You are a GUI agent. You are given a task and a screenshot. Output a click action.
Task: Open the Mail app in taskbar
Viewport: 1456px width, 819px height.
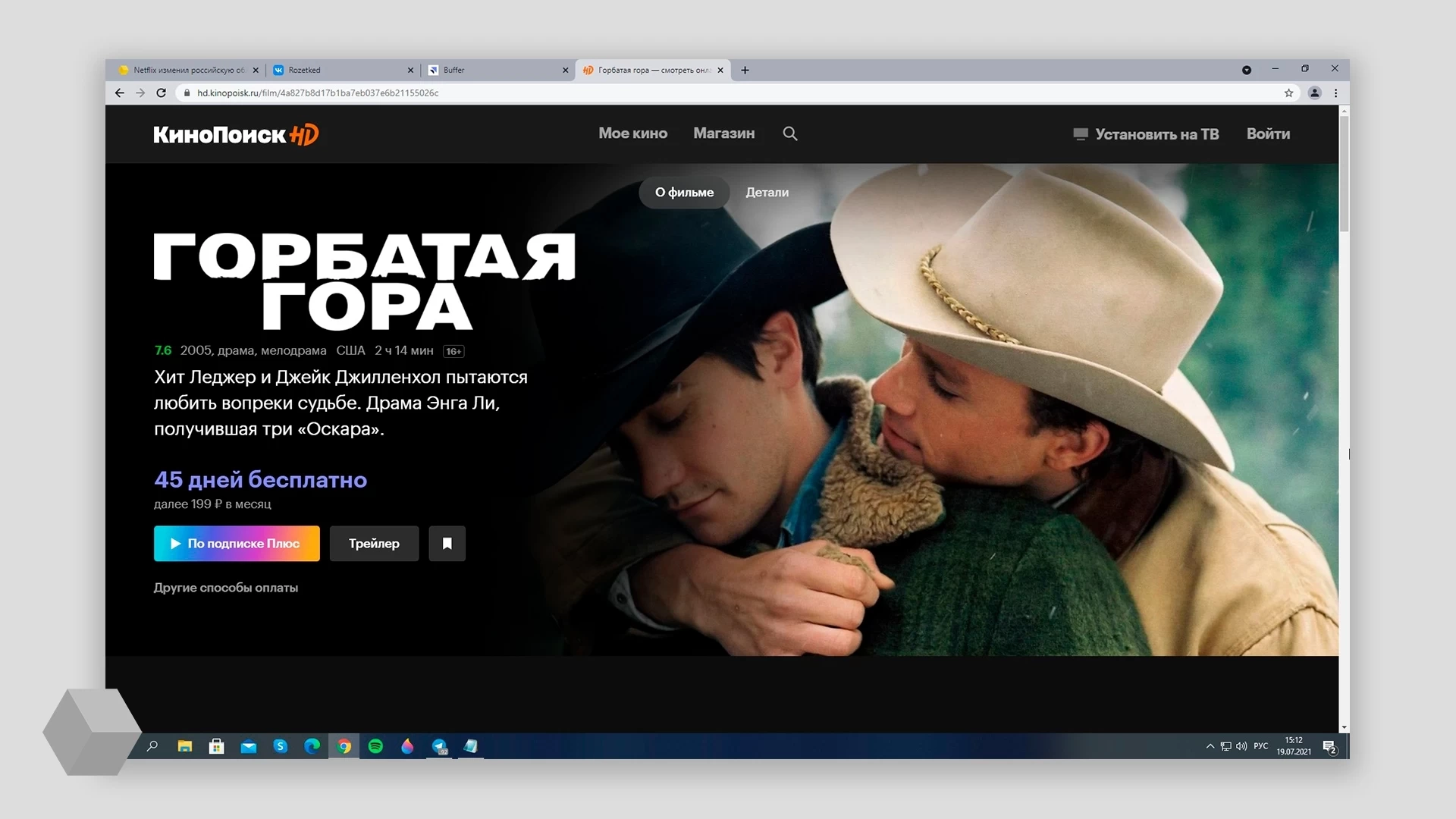coord(249,746)
